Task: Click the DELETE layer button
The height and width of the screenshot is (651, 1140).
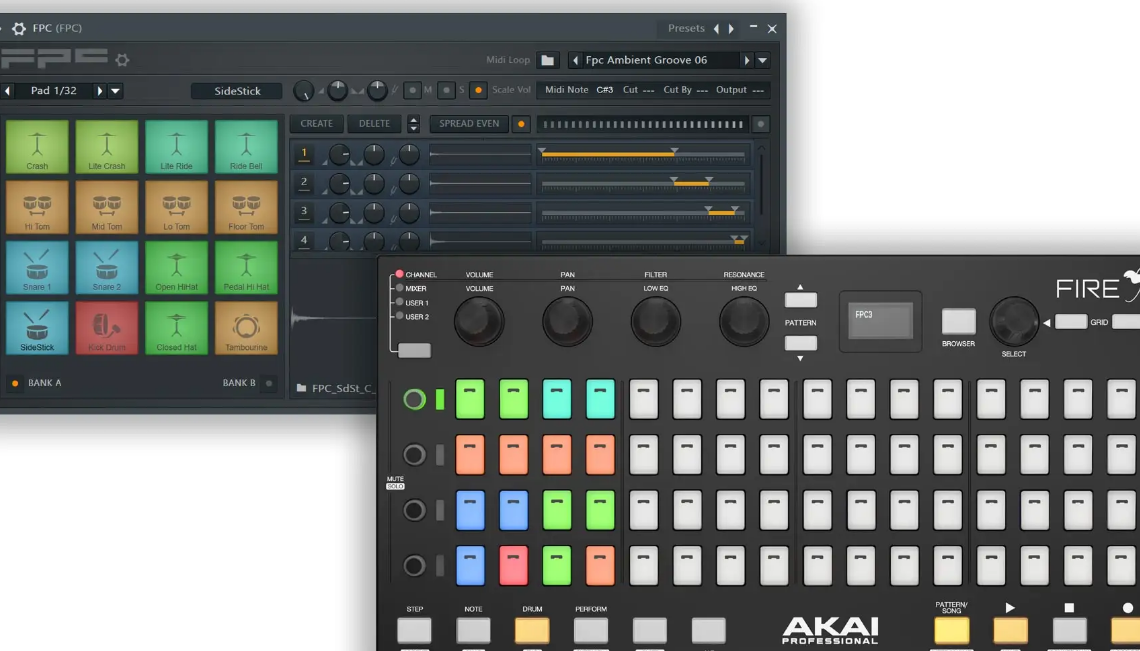Action: pyautogui.click(x=374, y=124)
